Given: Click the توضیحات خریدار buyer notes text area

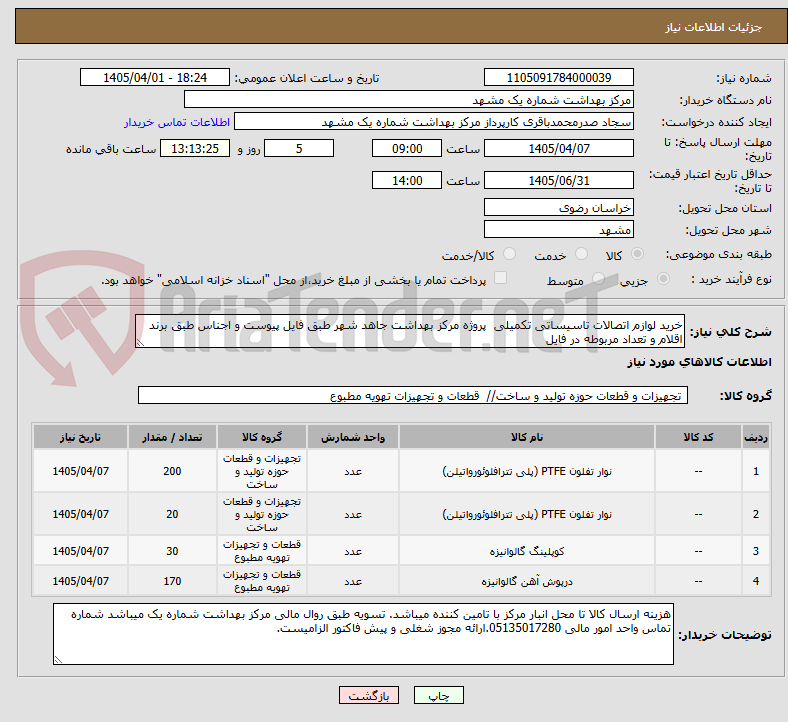Looking at the screenshot, I should click(363, 634).
